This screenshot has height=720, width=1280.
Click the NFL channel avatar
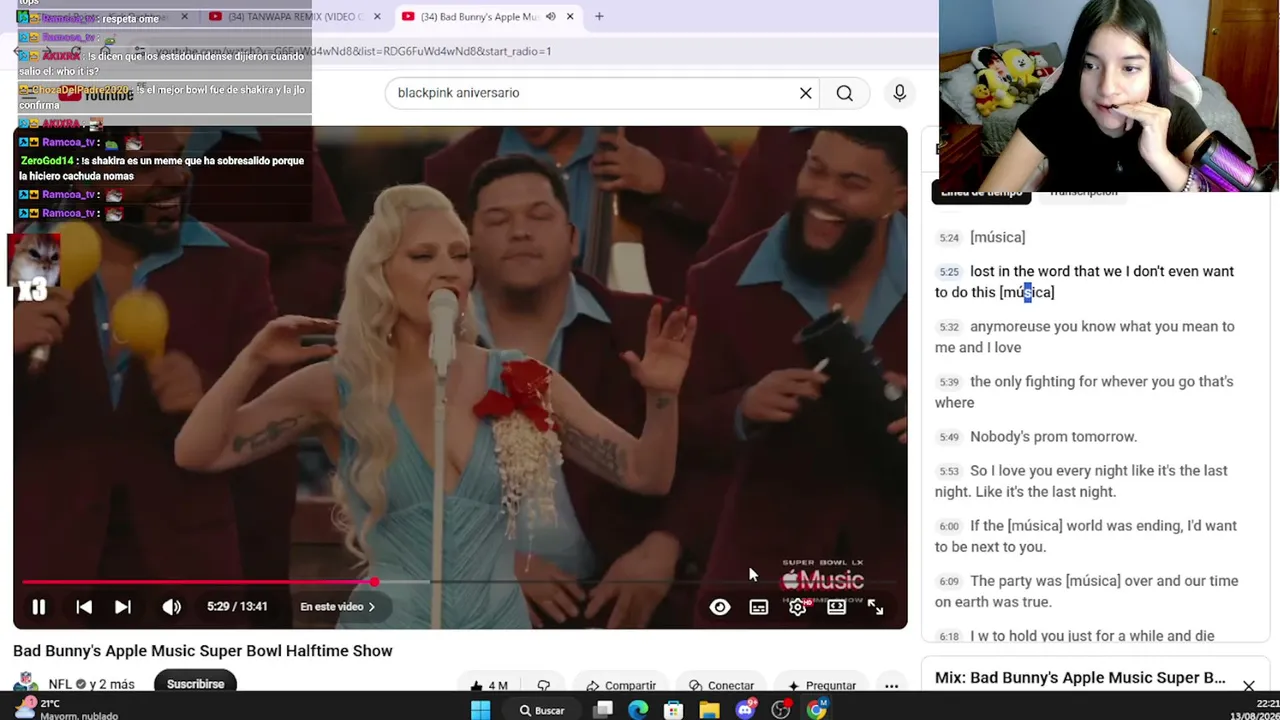(27, 684)
